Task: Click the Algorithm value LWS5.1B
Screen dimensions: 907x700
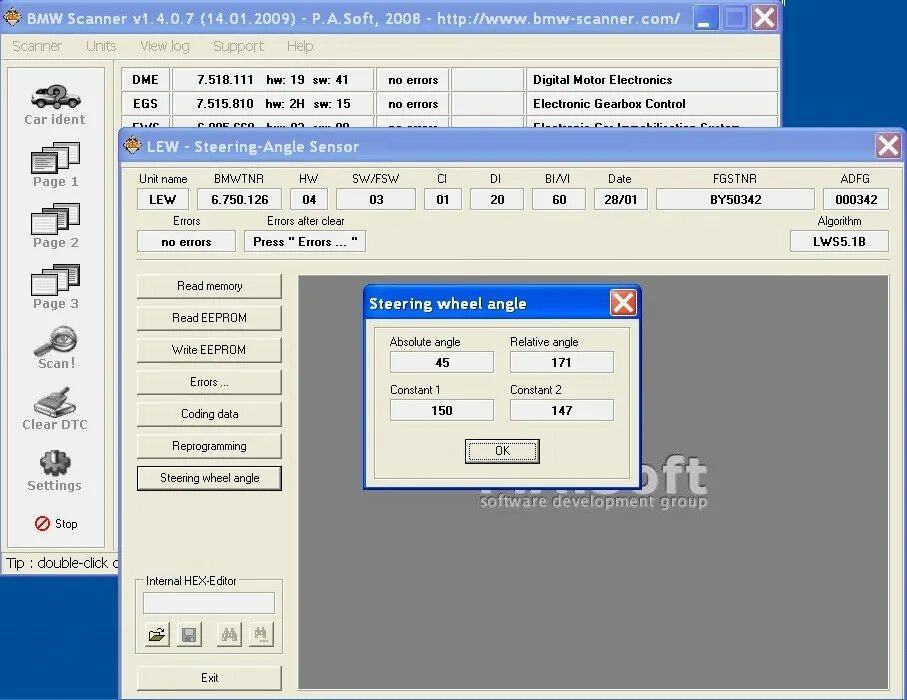Action: pos(839,242)
